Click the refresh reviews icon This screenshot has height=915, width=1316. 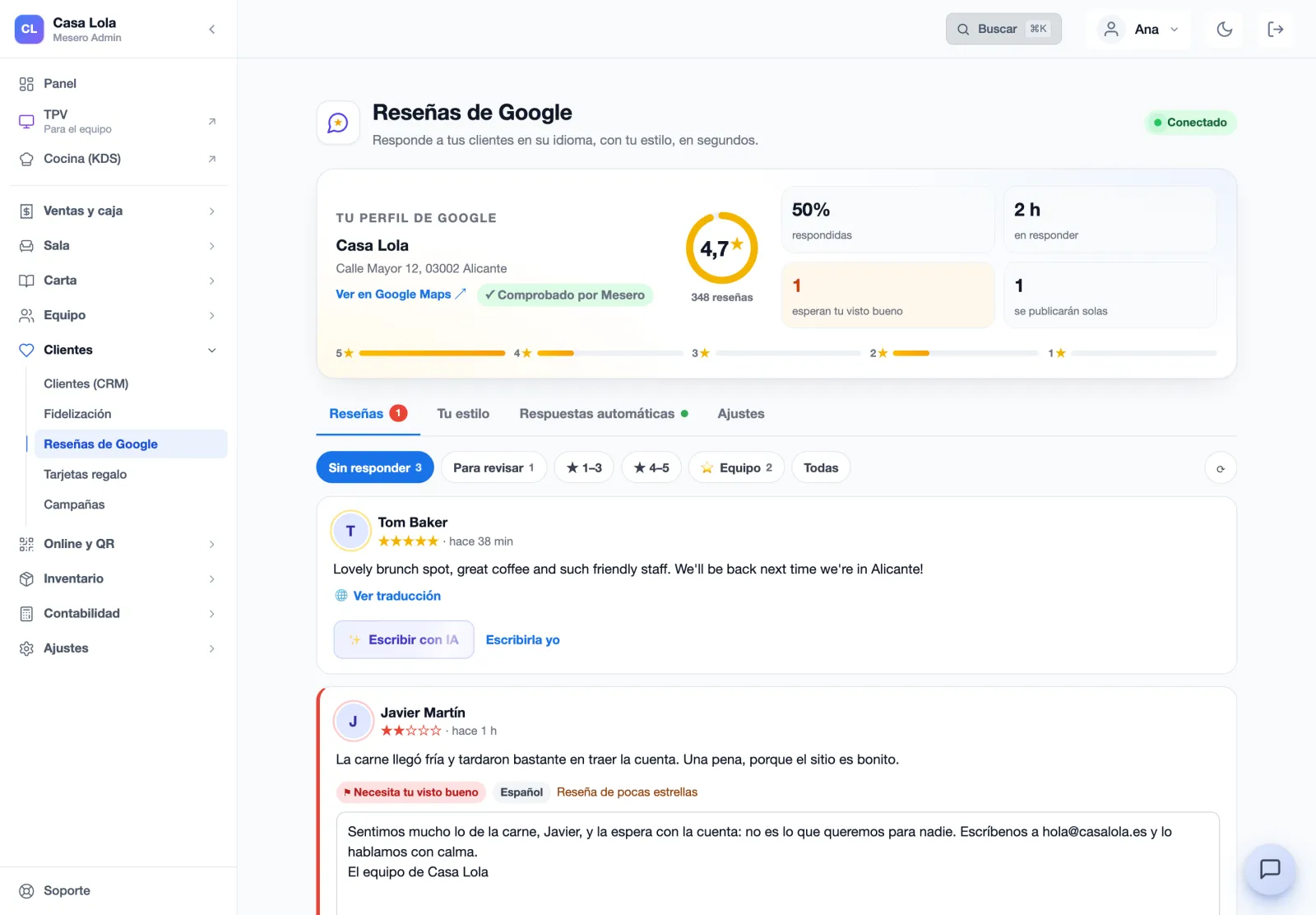click(1221, 468)
